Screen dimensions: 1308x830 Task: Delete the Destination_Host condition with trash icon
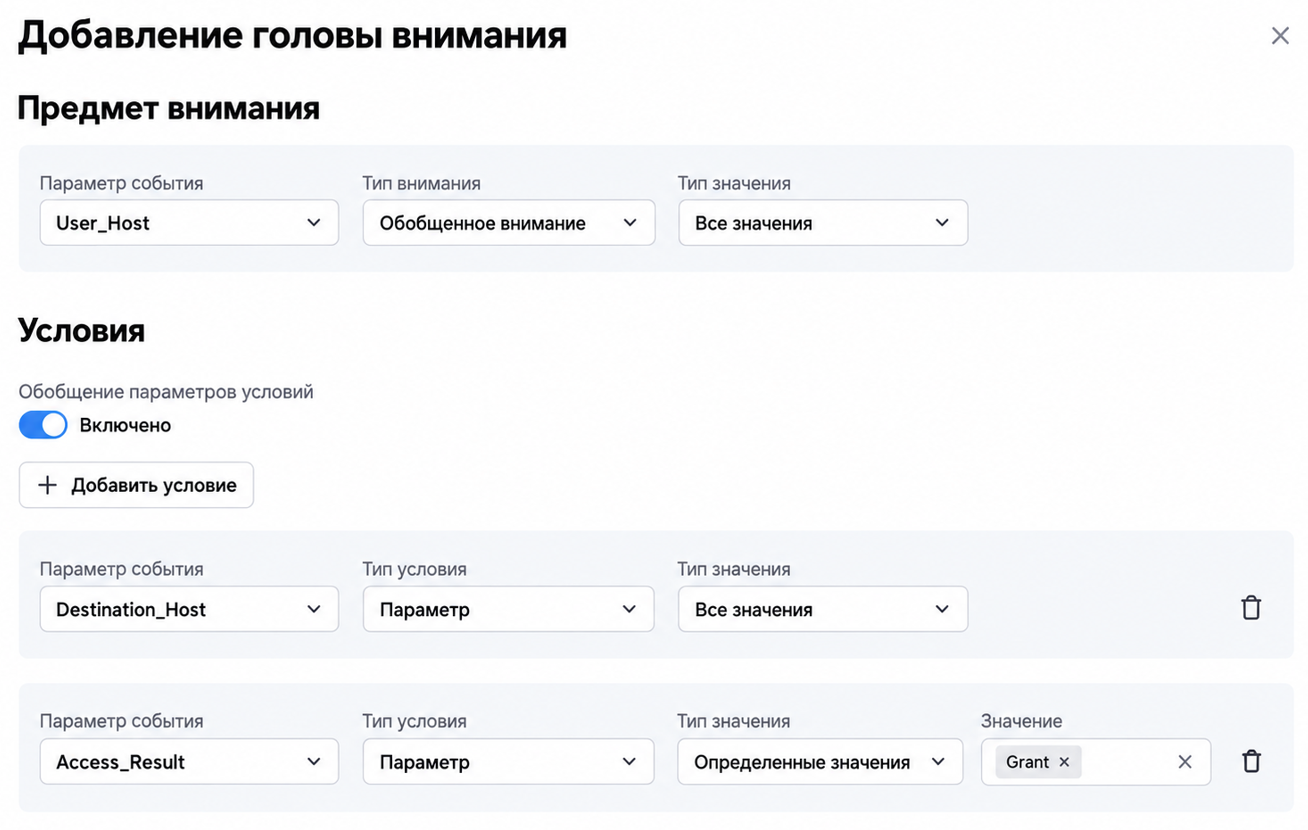click(1251, 608)
